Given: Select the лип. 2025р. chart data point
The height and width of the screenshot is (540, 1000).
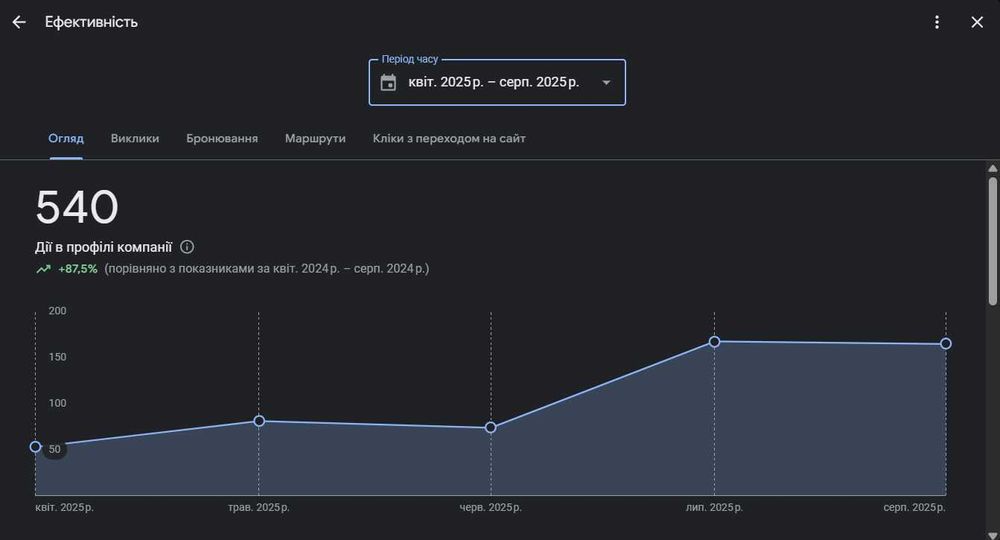Looking at the screenshot, I should (714, 342).
